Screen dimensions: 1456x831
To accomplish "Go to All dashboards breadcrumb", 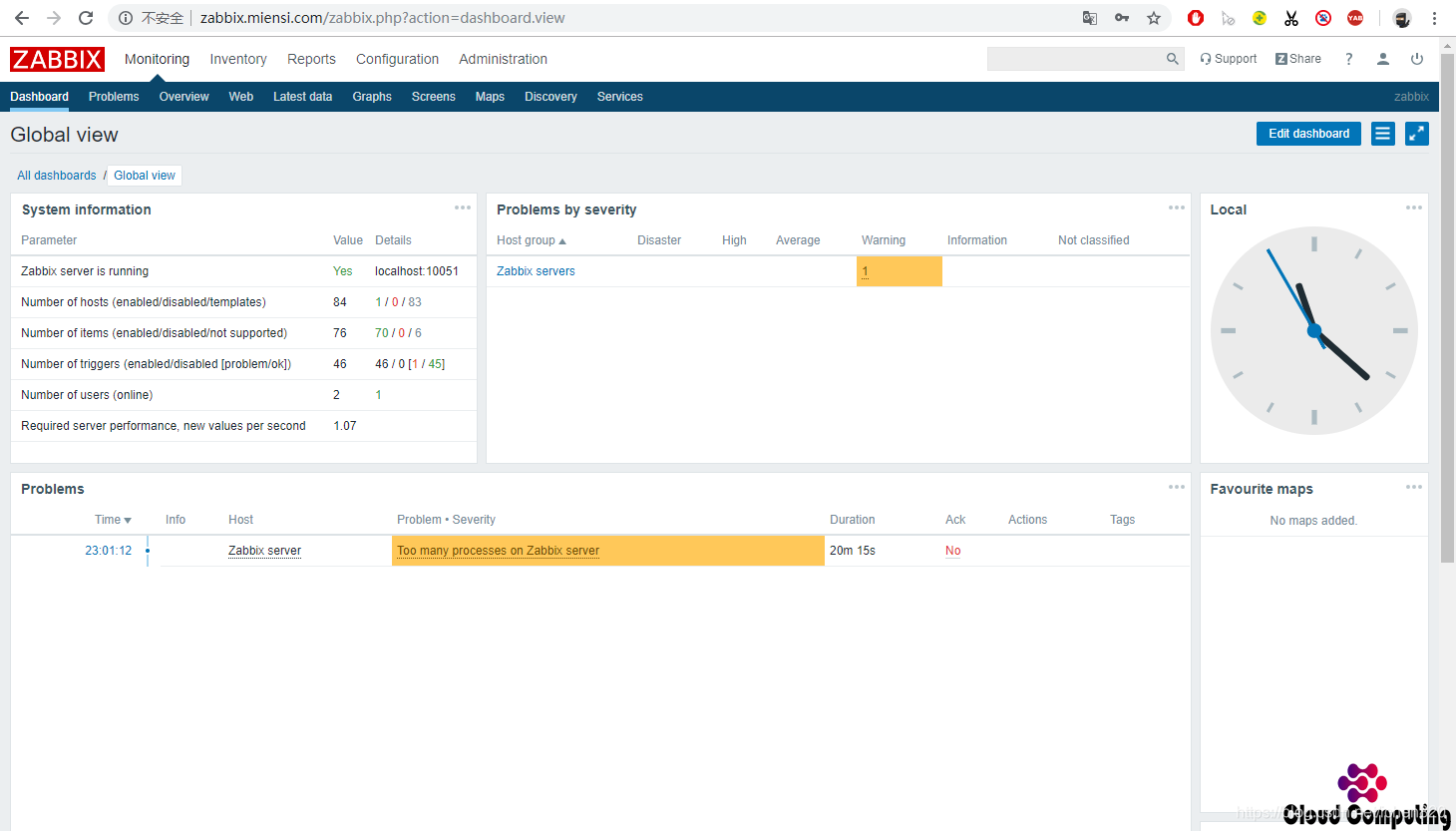I will coord(57,176).
